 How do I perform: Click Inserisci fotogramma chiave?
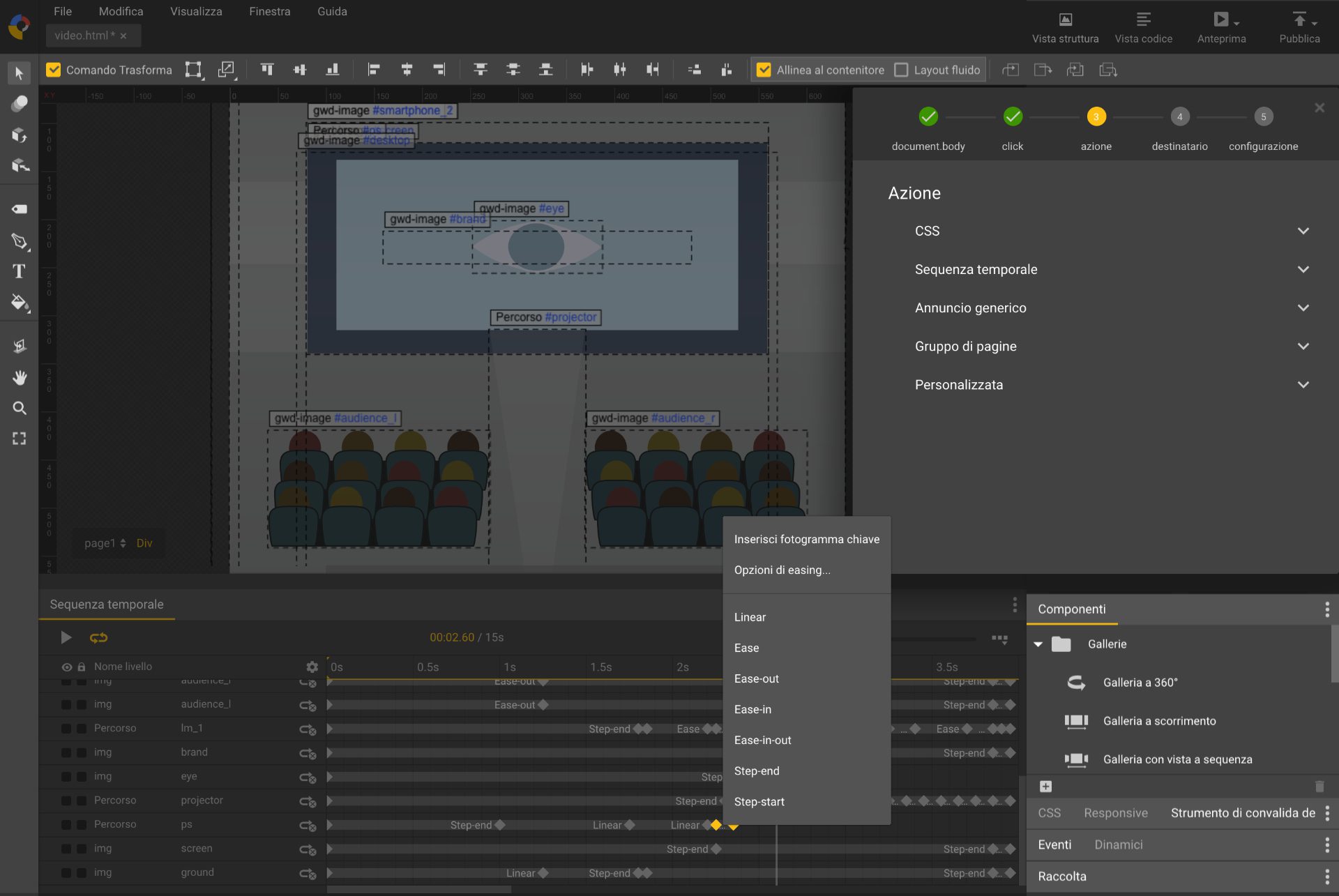coord(806,540)
